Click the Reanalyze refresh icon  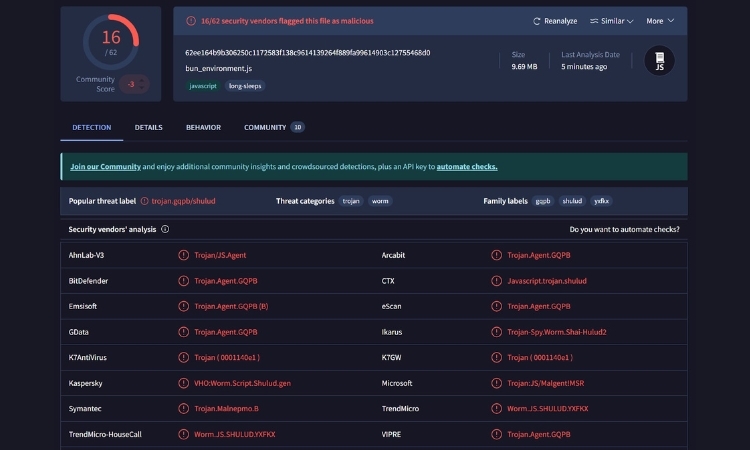coord(537,21)
